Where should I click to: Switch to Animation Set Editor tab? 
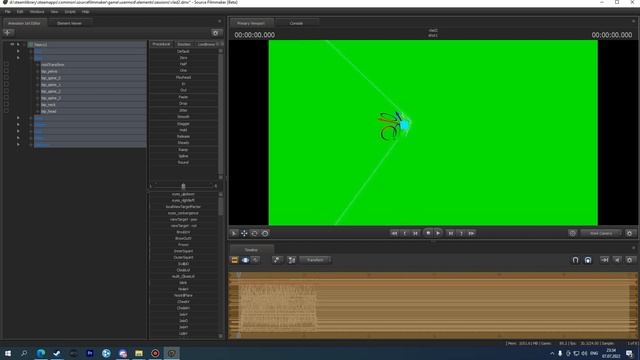24,23
